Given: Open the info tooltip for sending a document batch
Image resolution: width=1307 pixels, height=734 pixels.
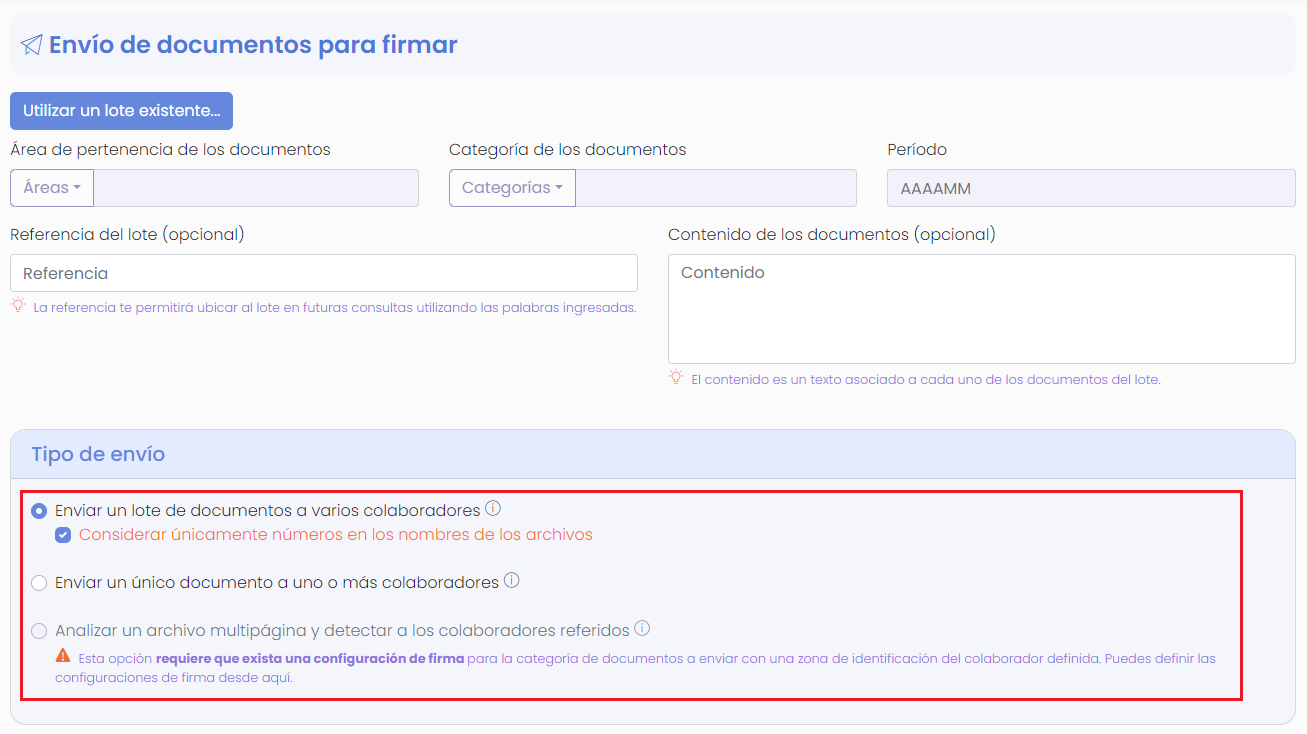Looking at the screenshot, I should [x=495, y=509].
